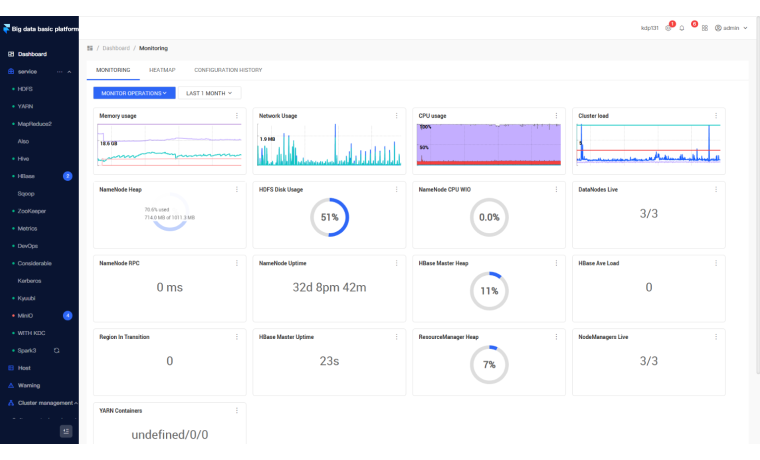This screenshot has height=460, width=760.
Task: Switch to the Configuration History tab
Action: tap(228, 70)
